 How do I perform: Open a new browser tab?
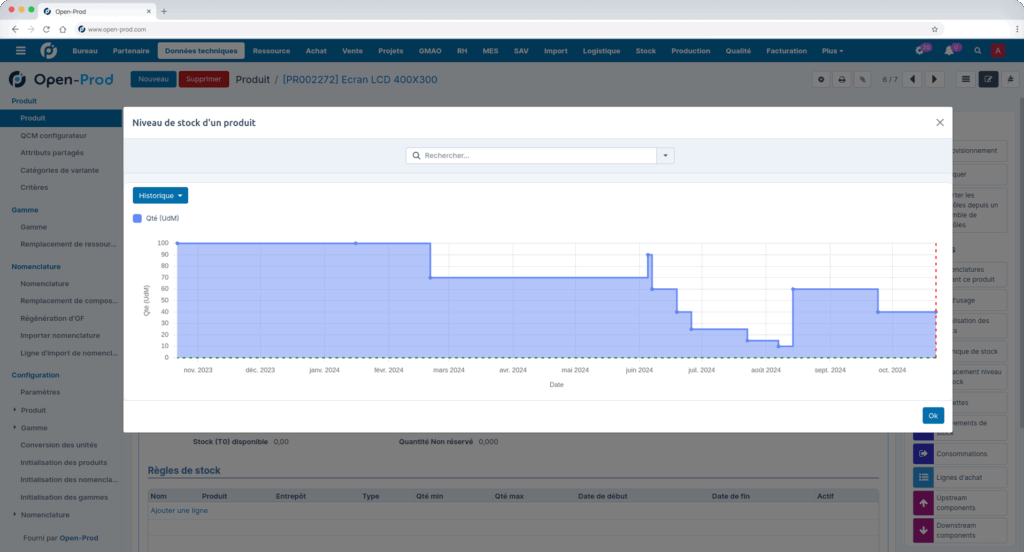(164, 11)
